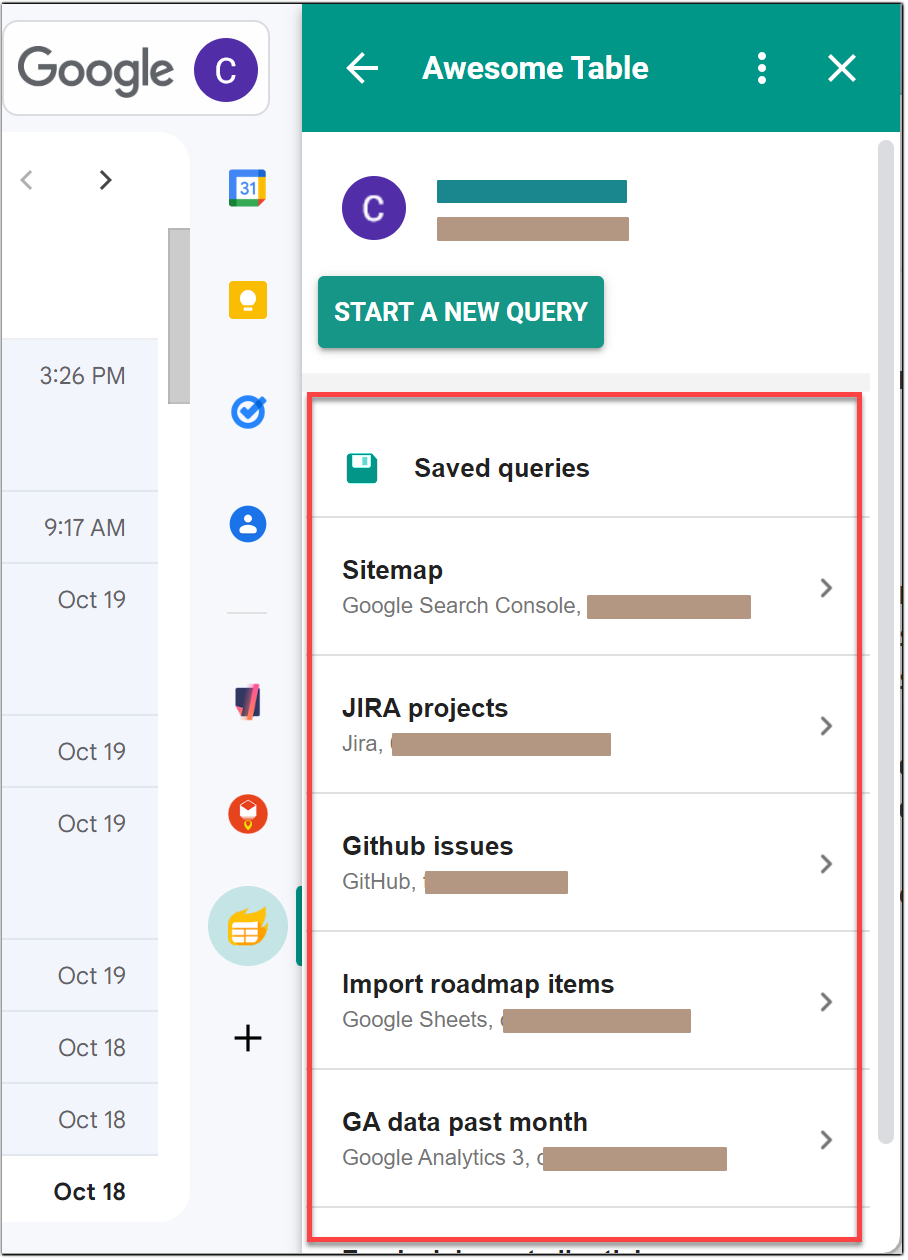Open the three-dot more options menu

pos(762,68)
